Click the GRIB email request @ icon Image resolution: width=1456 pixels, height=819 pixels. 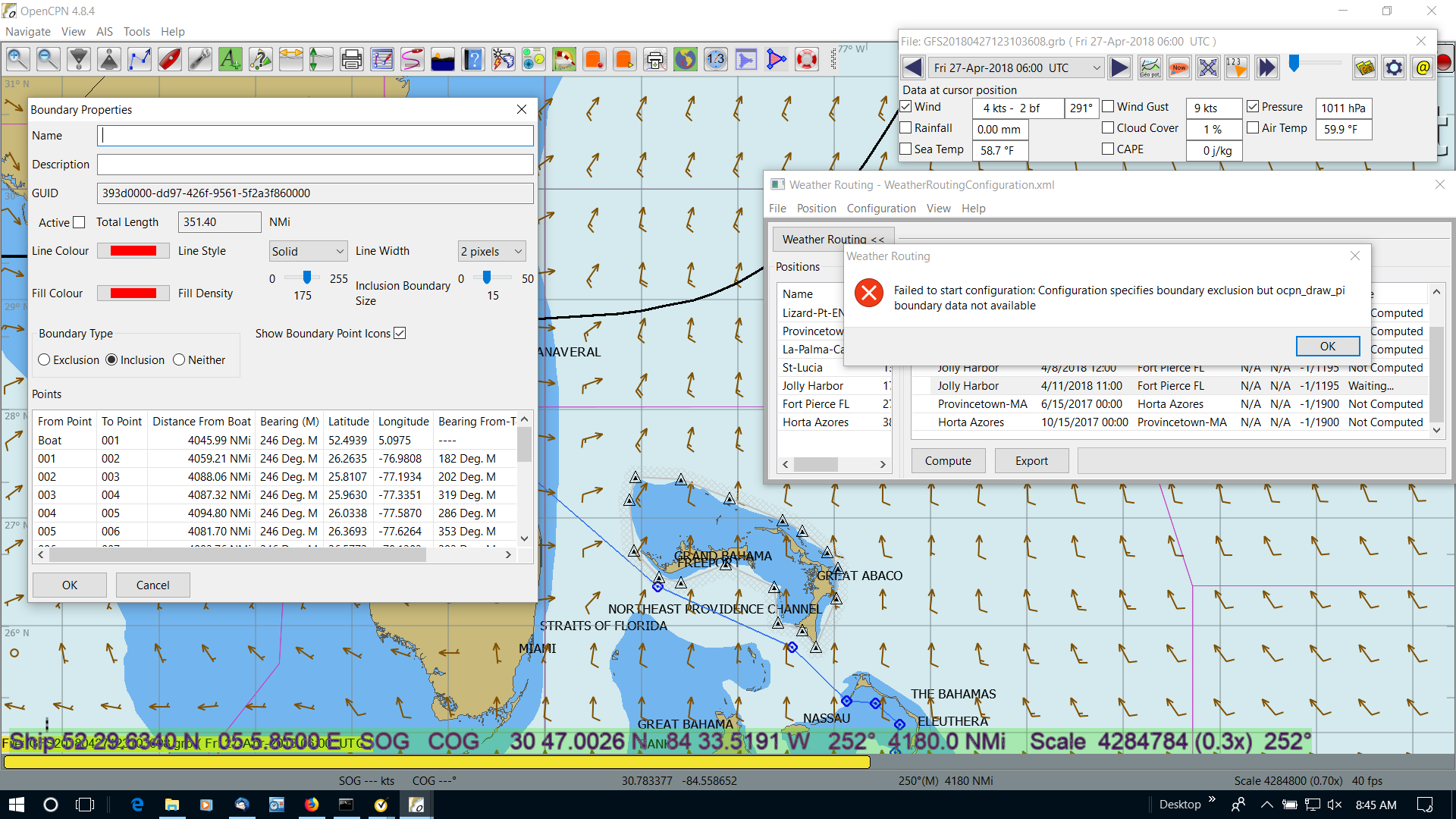pyautogui.click(x=1423, y=67)
